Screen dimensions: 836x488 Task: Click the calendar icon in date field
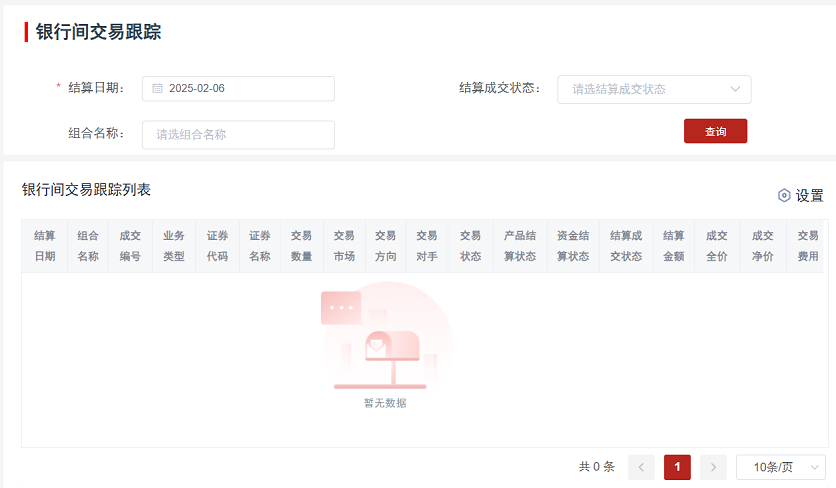pyautogui.click(x=157, y=89)
